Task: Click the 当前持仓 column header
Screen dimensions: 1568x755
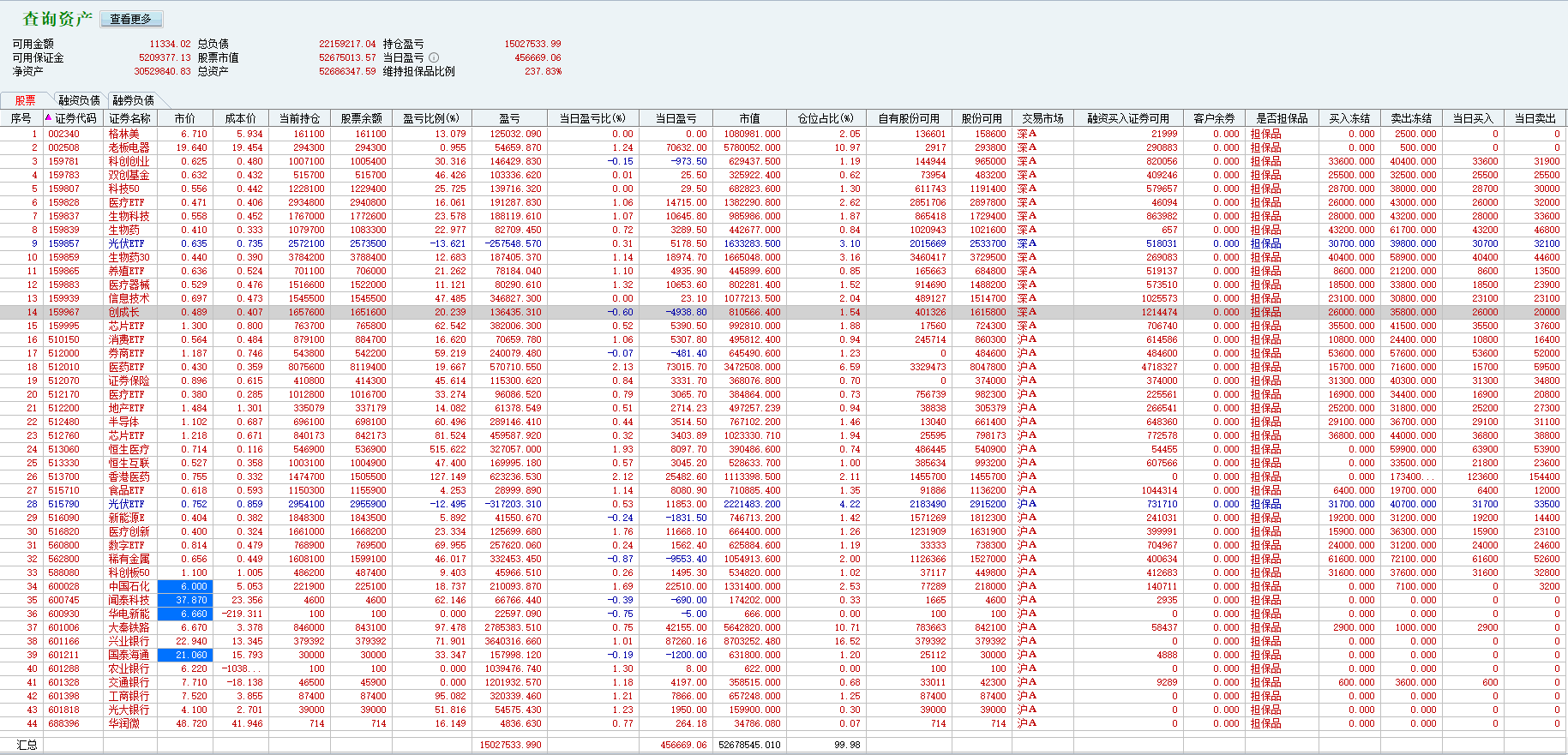Action: (300, 118)
